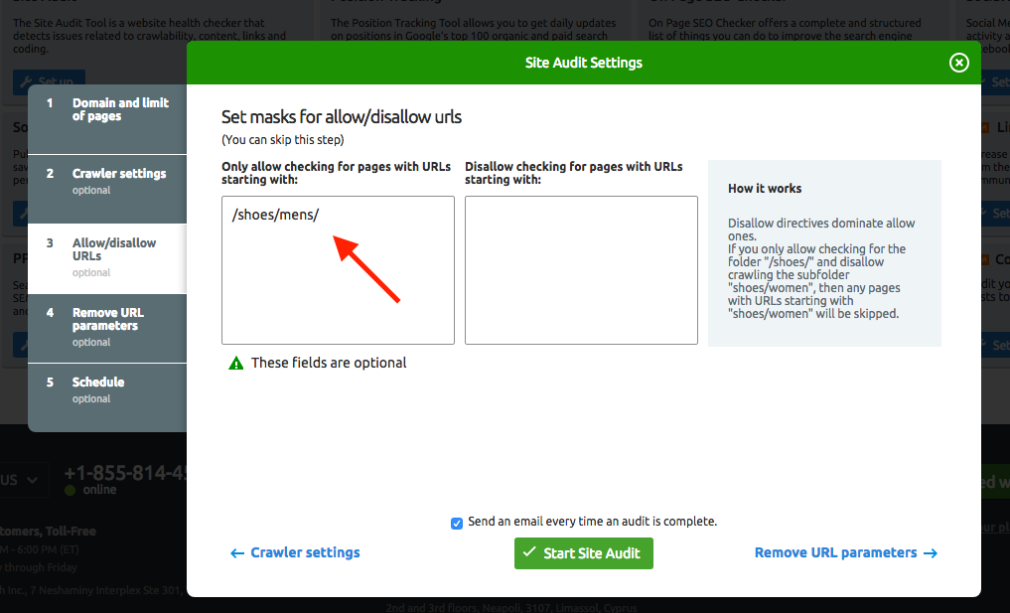The width and height of the screenshot is (1010, 613).
Task: Open step 1 Domain and limit of pages
Action: click(108, 119)
